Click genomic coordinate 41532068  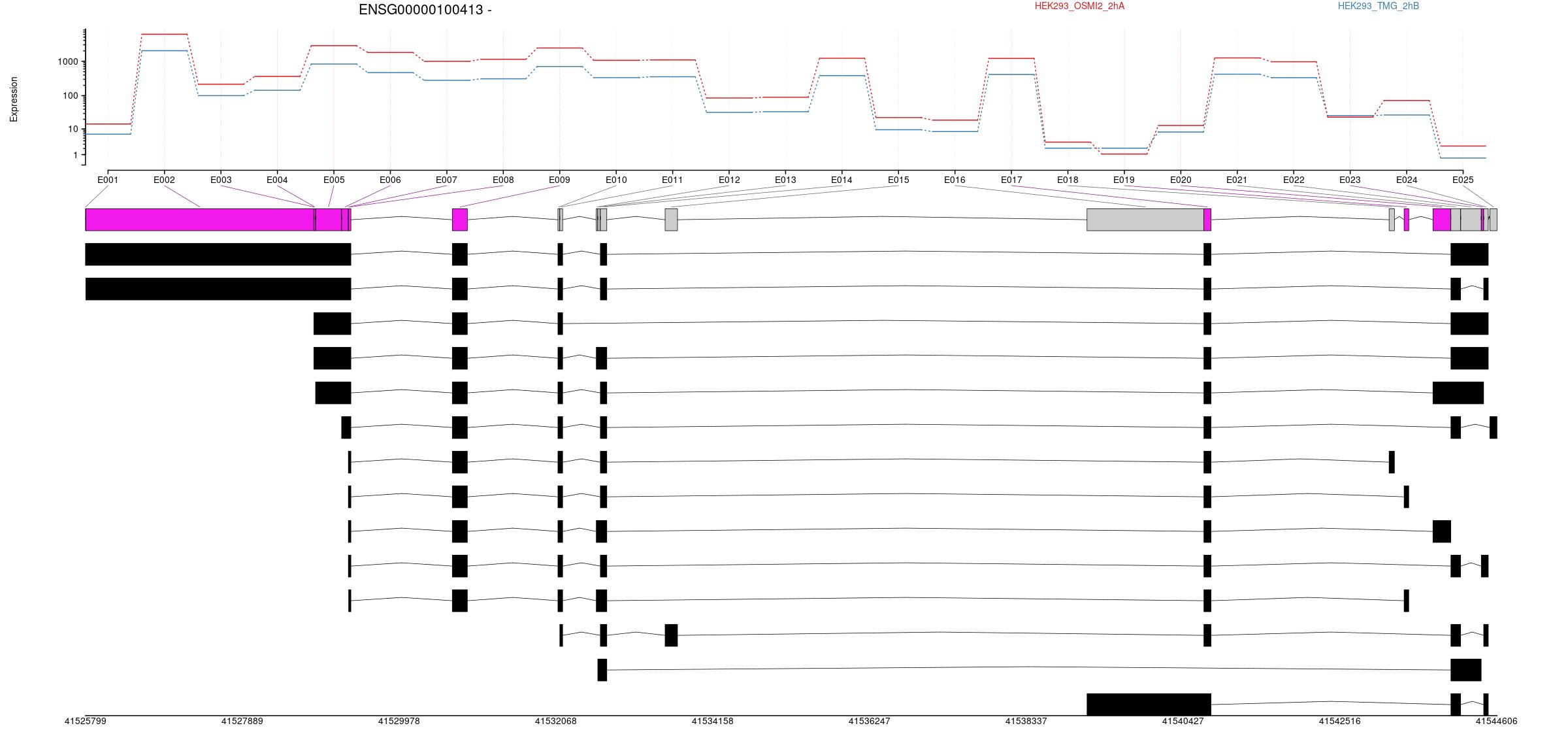(x=556, y=722)
